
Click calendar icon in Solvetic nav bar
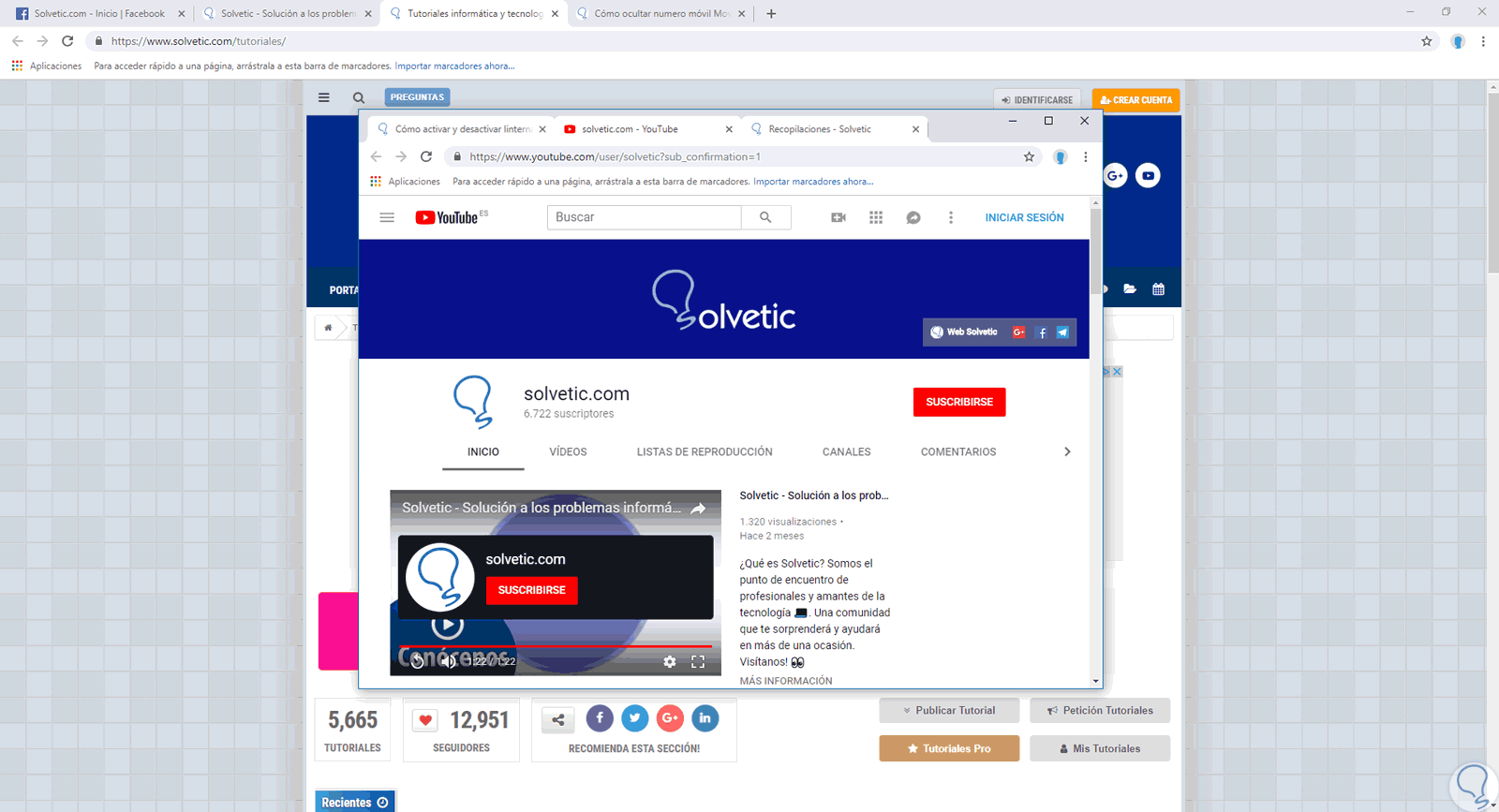(x=1159, y=289)
